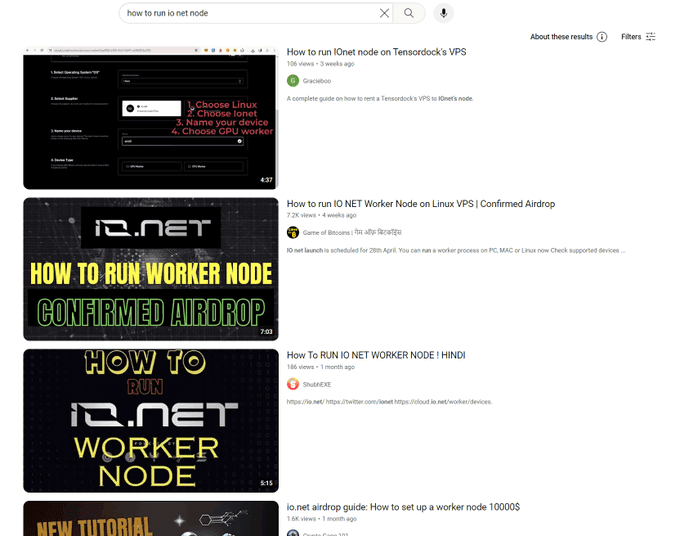Screen dimensions: 680x536
Task: Click the '1.6K views • 1 month ago' text
Action: tap(321, 519)
